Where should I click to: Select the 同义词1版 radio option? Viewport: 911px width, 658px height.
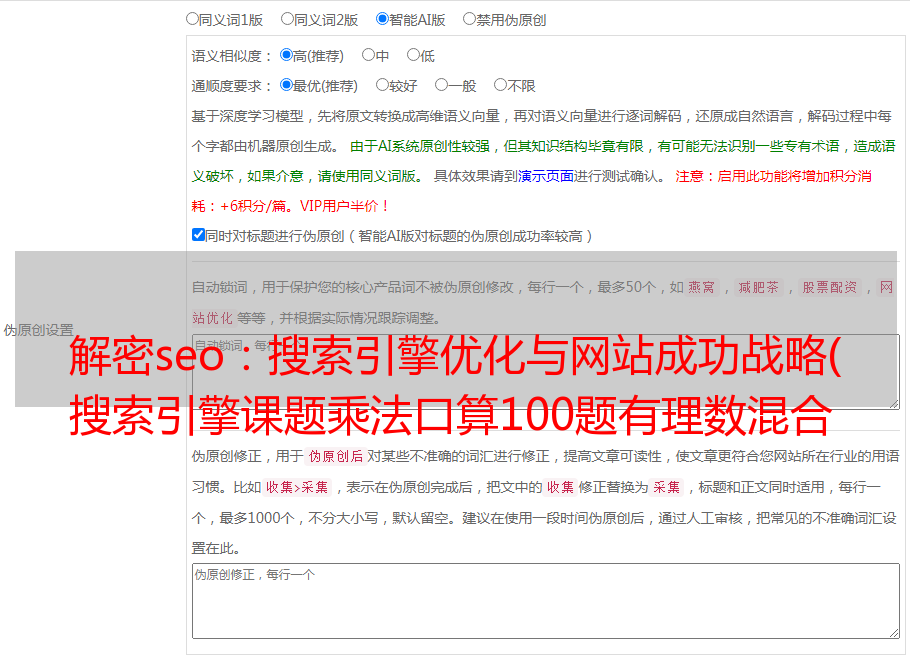[x=192, y=19]
